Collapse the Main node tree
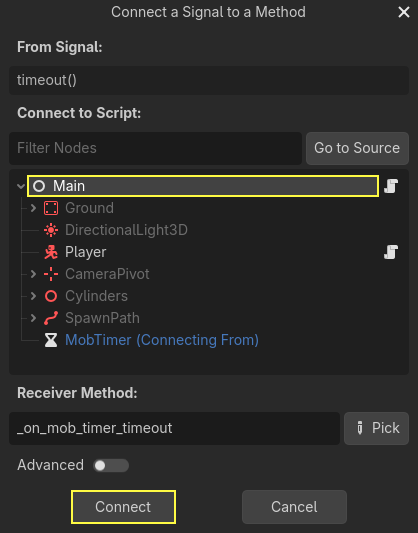The width and height of the screenshot is (418, 533). [21, 186]
